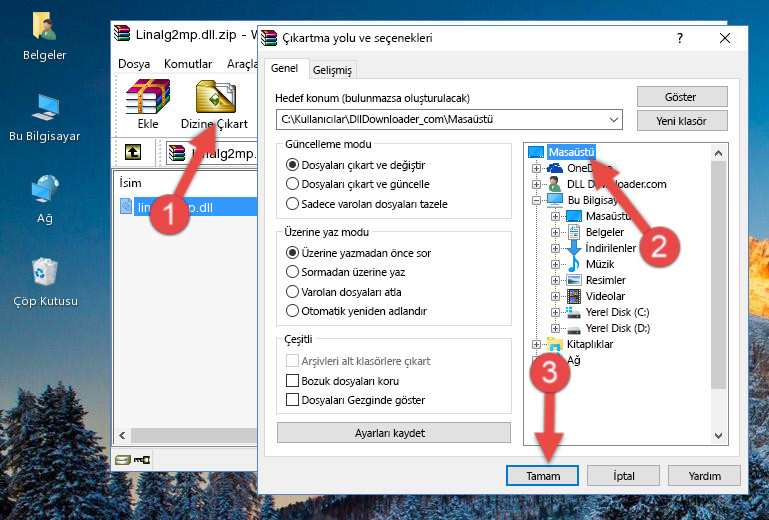Click the OneDrive cloud icon in folder tree
The width and height of the screenshot is (769, 520).
click(555, 168)
